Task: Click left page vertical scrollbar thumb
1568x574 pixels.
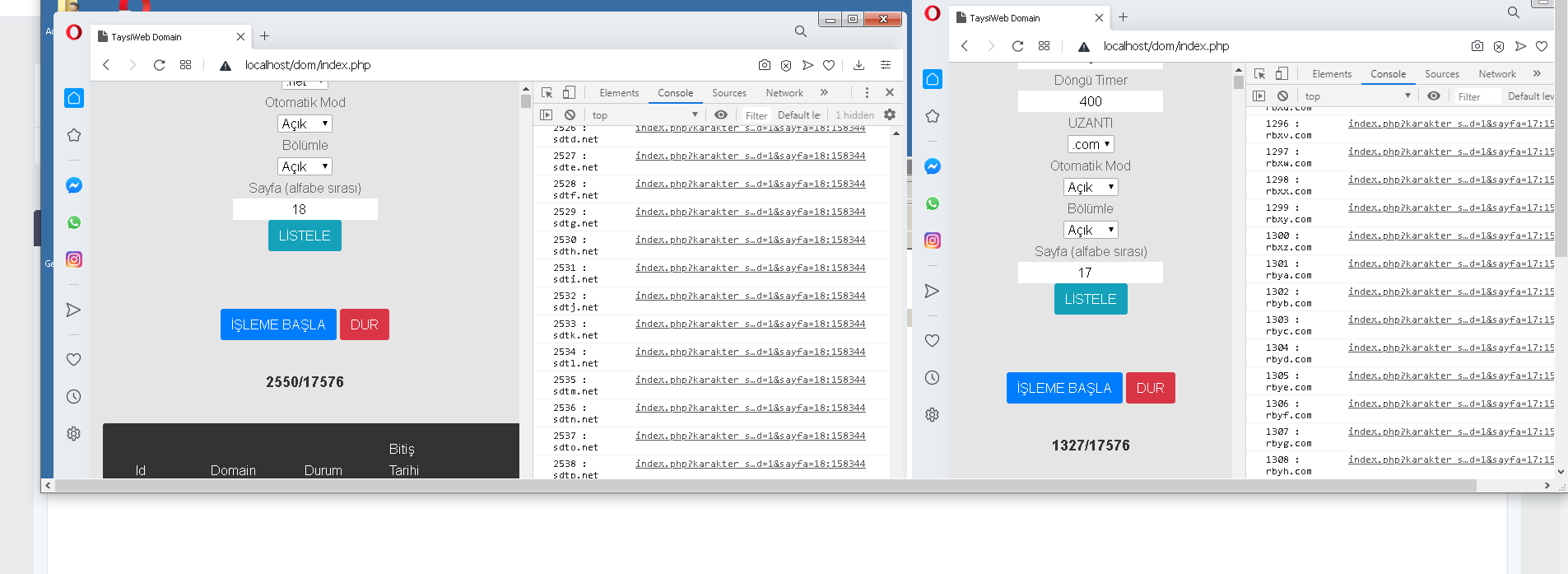Action: [x=526, y=101]
